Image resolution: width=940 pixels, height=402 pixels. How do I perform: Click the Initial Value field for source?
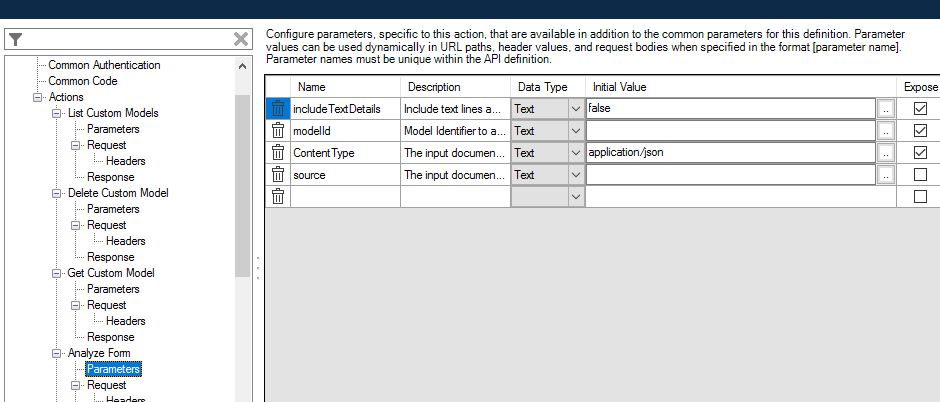tap(730, 174)
